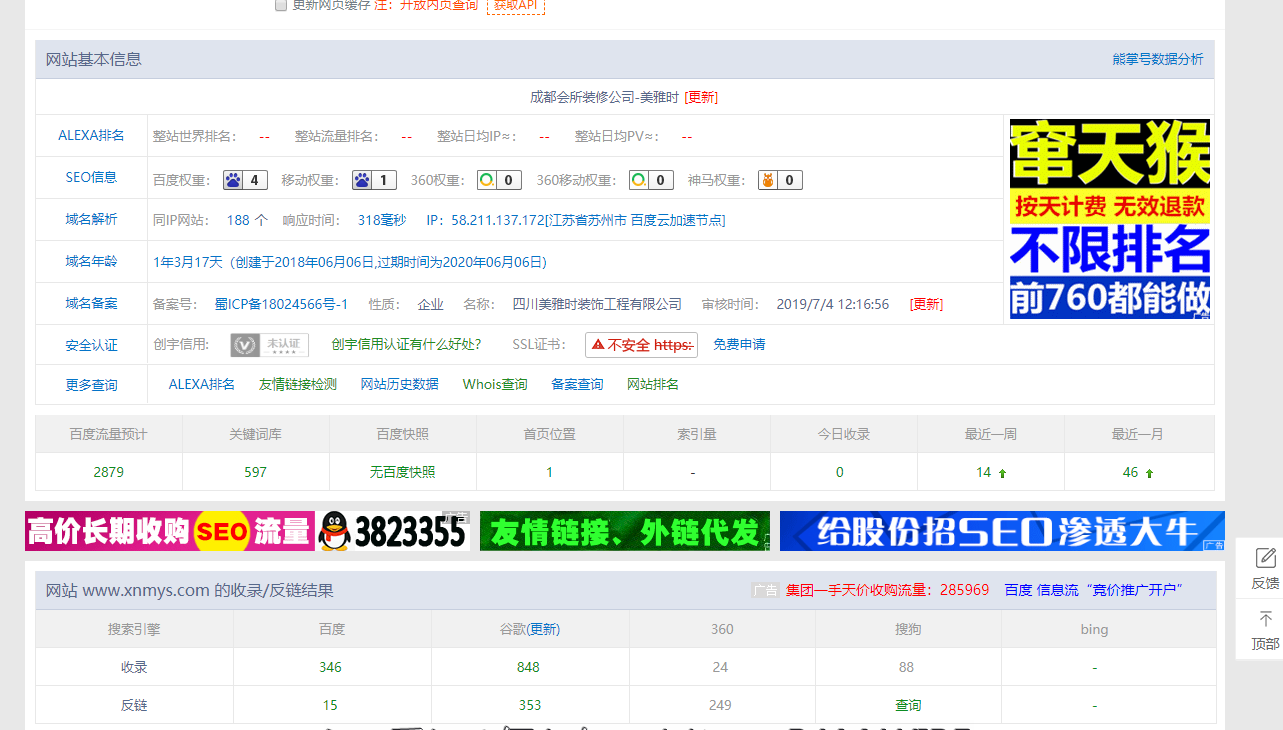1283x730 pixels.
Task: Click 360 收录 value 24
Action: [x=721, y=667]
